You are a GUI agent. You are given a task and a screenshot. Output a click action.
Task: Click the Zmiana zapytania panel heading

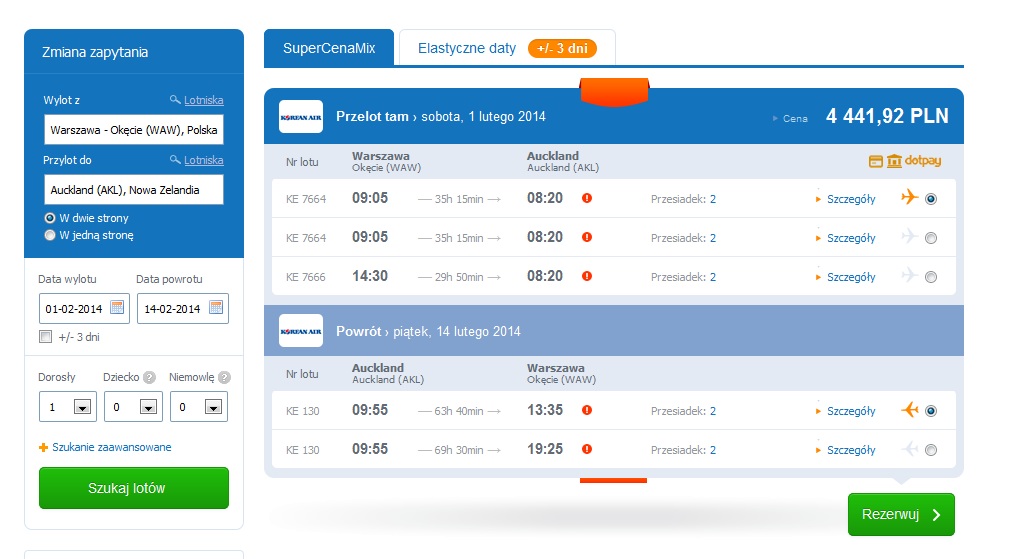pos(95,52)
